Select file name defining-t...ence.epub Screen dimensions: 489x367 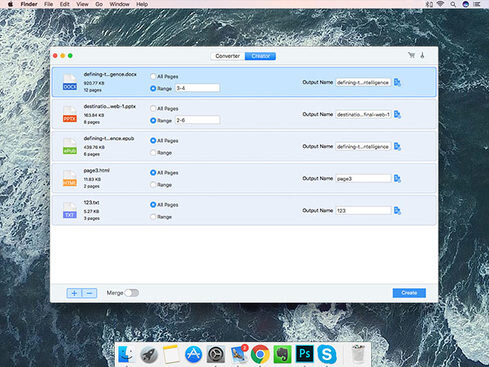pos(109,138)
